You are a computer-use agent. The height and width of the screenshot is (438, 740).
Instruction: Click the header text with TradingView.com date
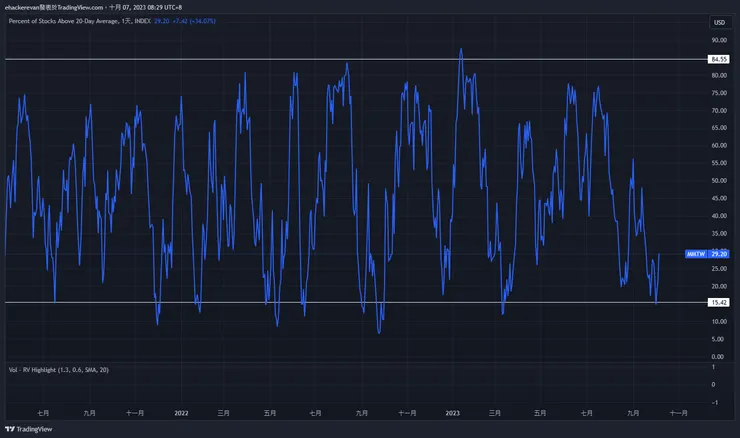93,7
